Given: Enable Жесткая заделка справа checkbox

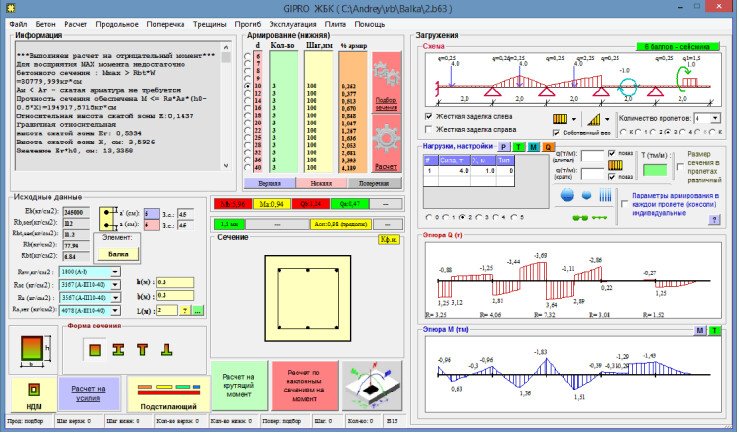Looking at the screenshot, I should pyautogui.click(x=428, y=129).
